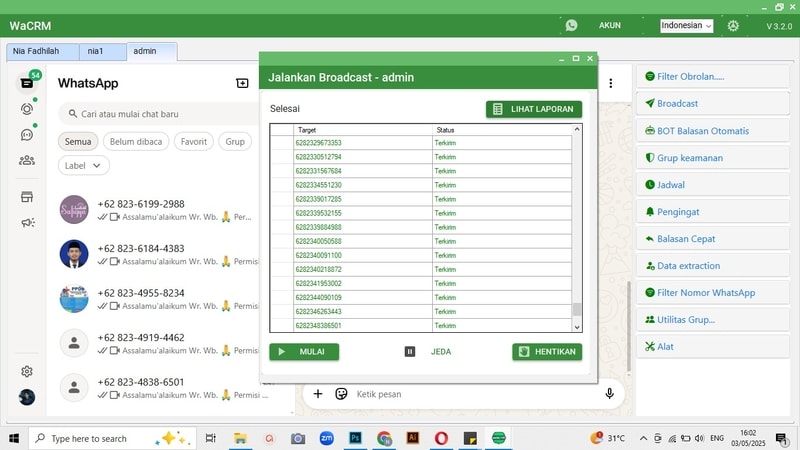The width and height of the screenshot is (800, 450).
Task: Select row with target 6282334551230
Action: pos(421,185)
